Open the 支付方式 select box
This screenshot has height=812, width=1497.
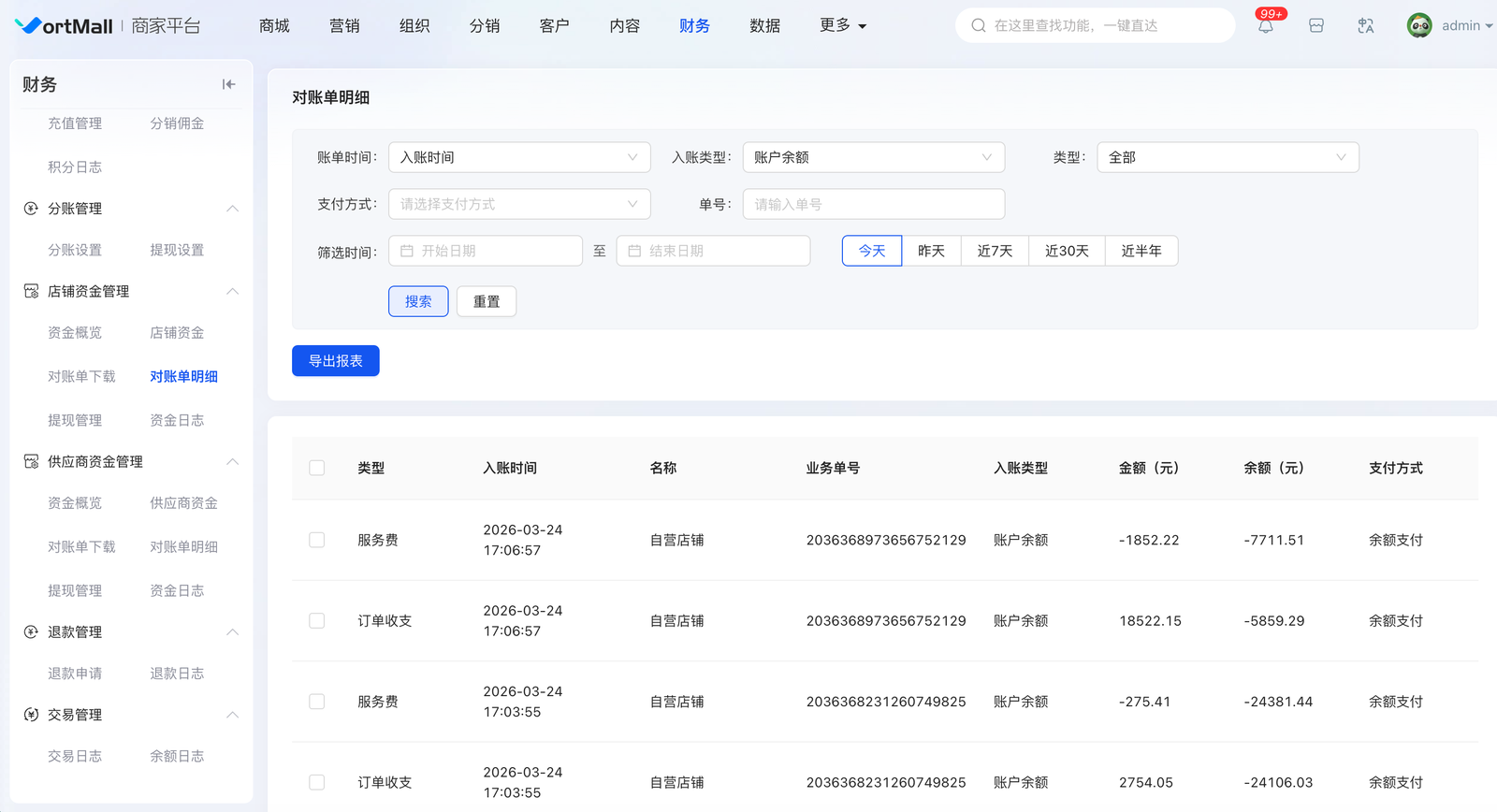click(x=519, y=204)
